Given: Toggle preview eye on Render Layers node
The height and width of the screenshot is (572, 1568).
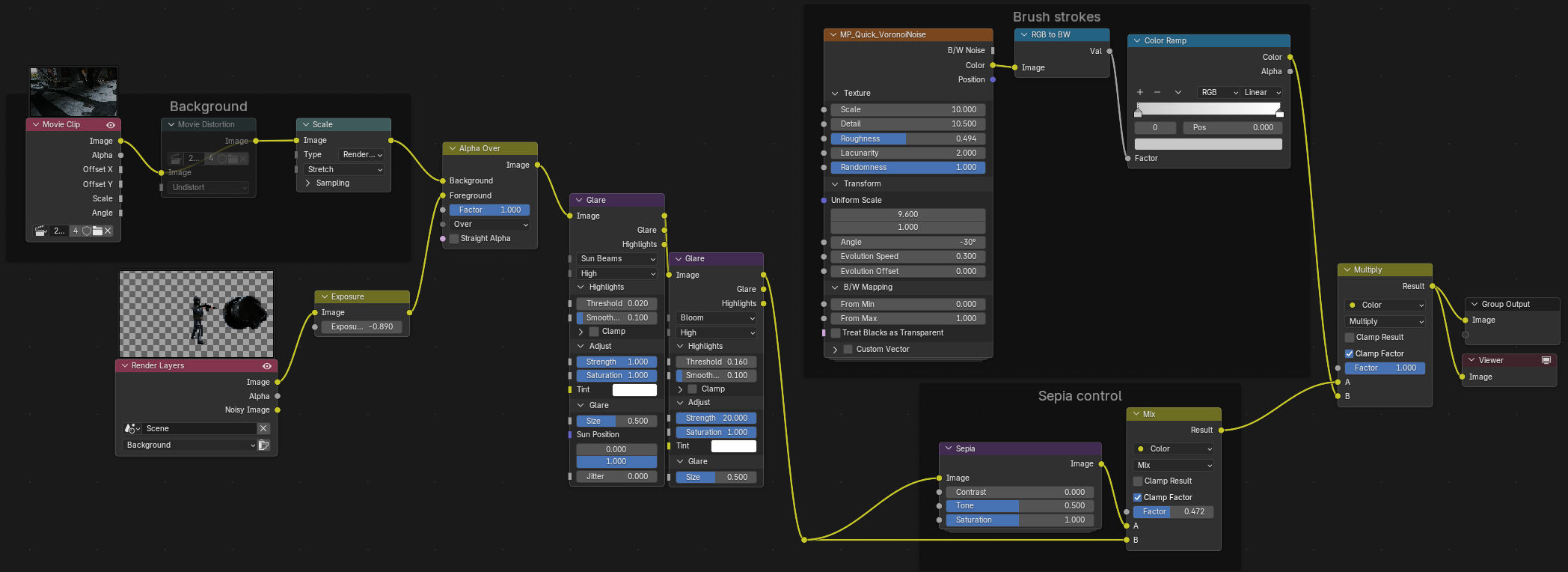Looking at the screenshot, I should [x=267, y=366].
